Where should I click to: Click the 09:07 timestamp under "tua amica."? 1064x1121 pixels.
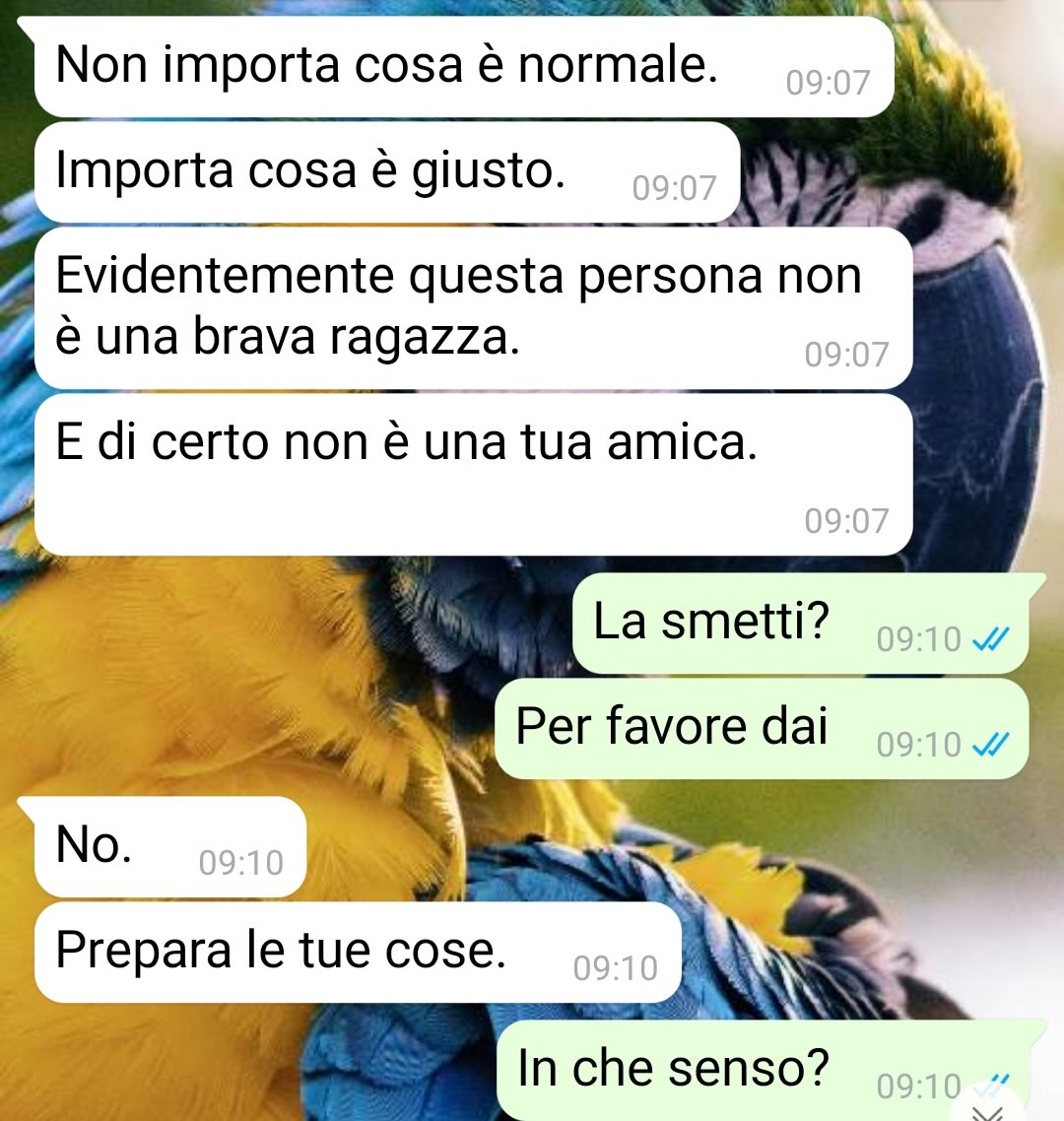click(846, 520)
